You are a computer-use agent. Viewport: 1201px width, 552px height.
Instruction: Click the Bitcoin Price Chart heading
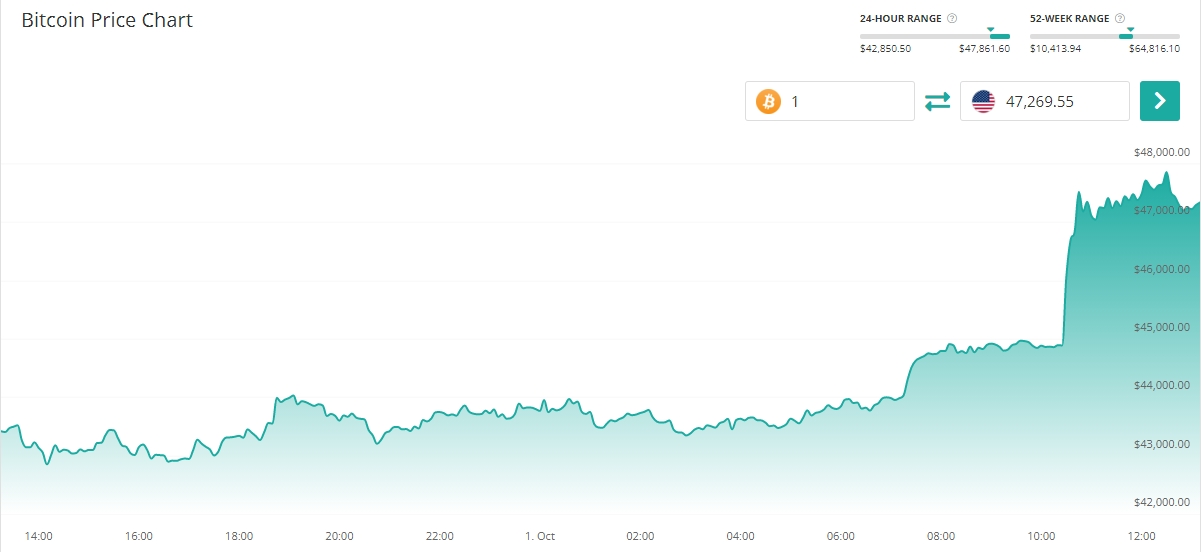click(x=107, y=20)
